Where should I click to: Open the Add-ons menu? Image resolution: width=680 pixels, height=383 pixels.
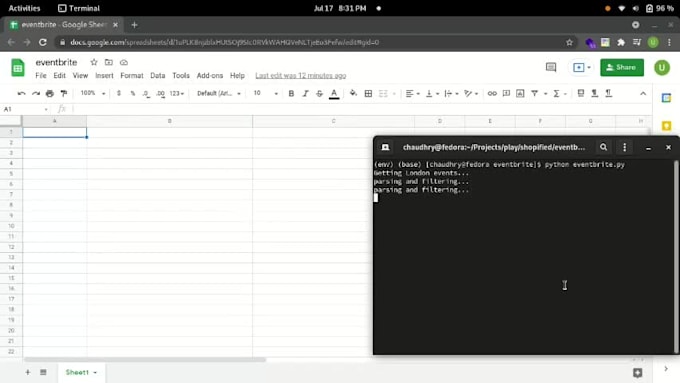pyautogui.click(x=210, y=75)
